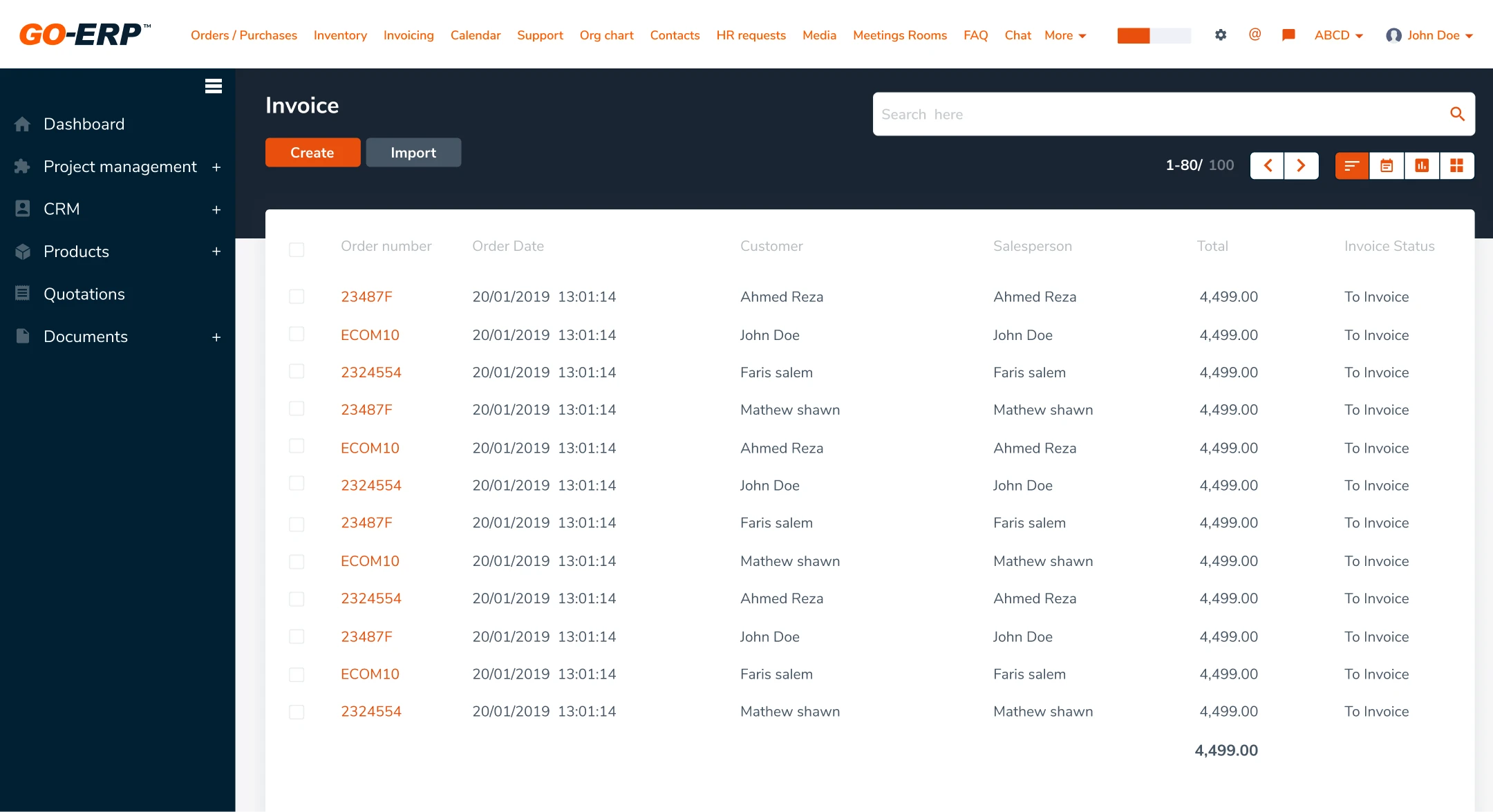Image resolution: width=1493 pixels, height=812 pixels.
Task: Open mentions via the @ icon
Action: click(x=1255, y=35)
